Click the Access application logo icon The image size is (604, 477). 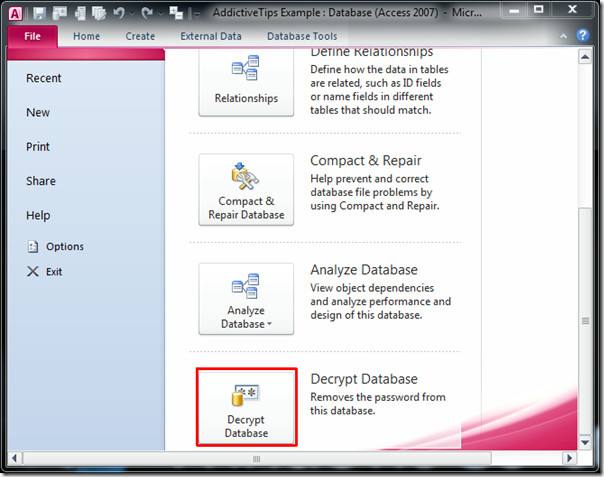[x=15, y=14]
